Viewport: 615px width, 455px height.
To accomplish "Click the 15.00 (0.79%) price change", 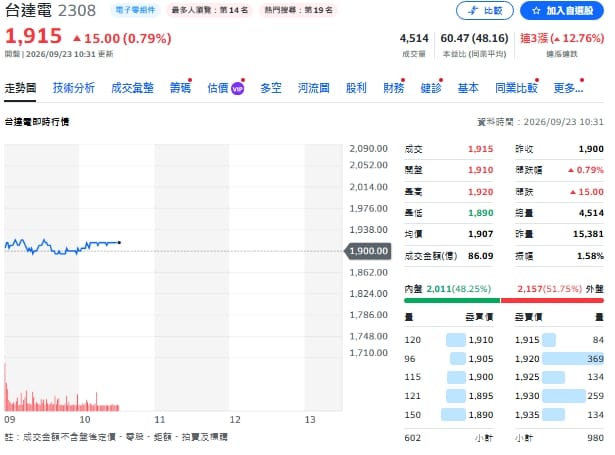I will (x=122, y=38).
